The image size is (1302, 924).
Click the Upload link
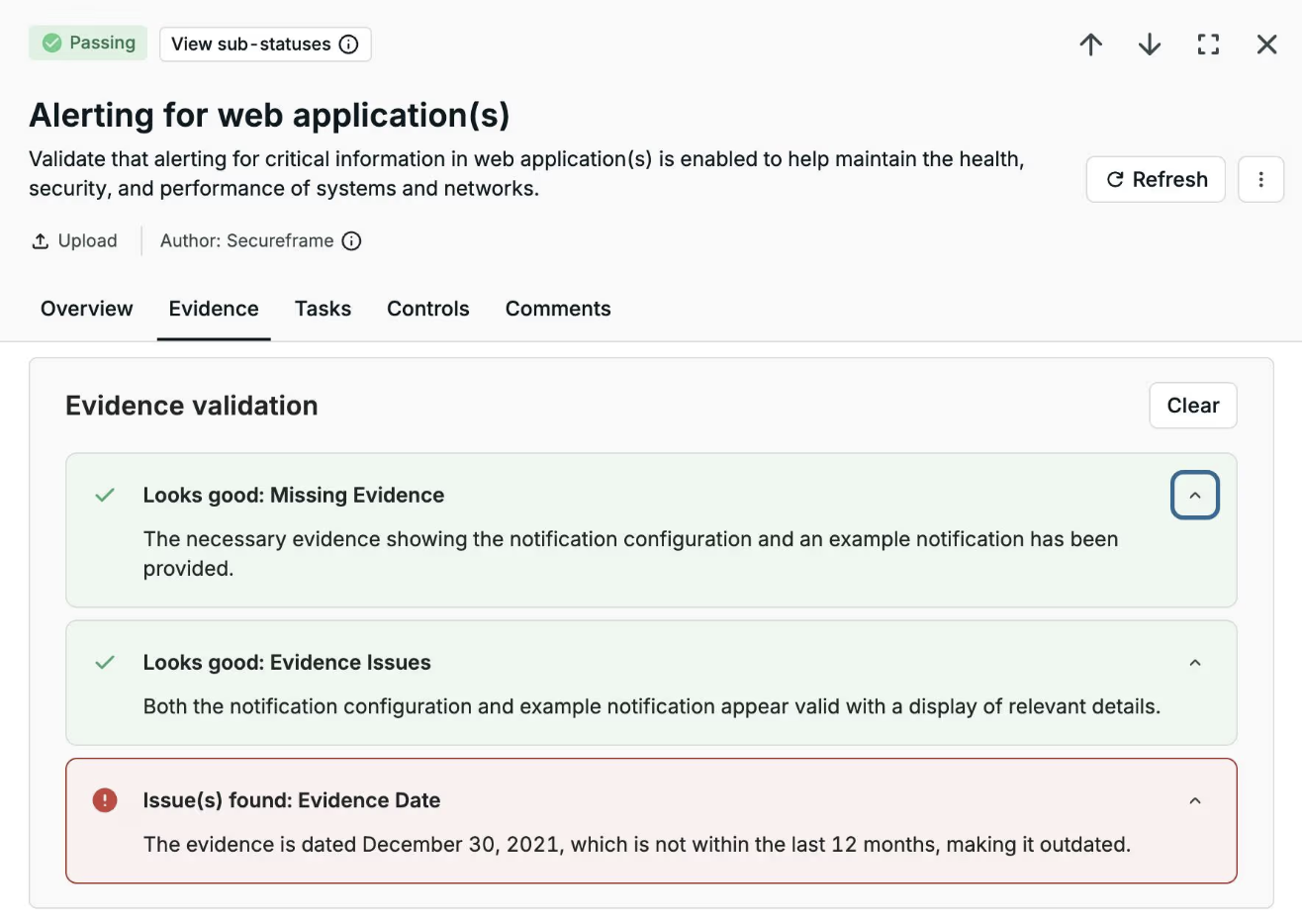(x=74, y=240)
